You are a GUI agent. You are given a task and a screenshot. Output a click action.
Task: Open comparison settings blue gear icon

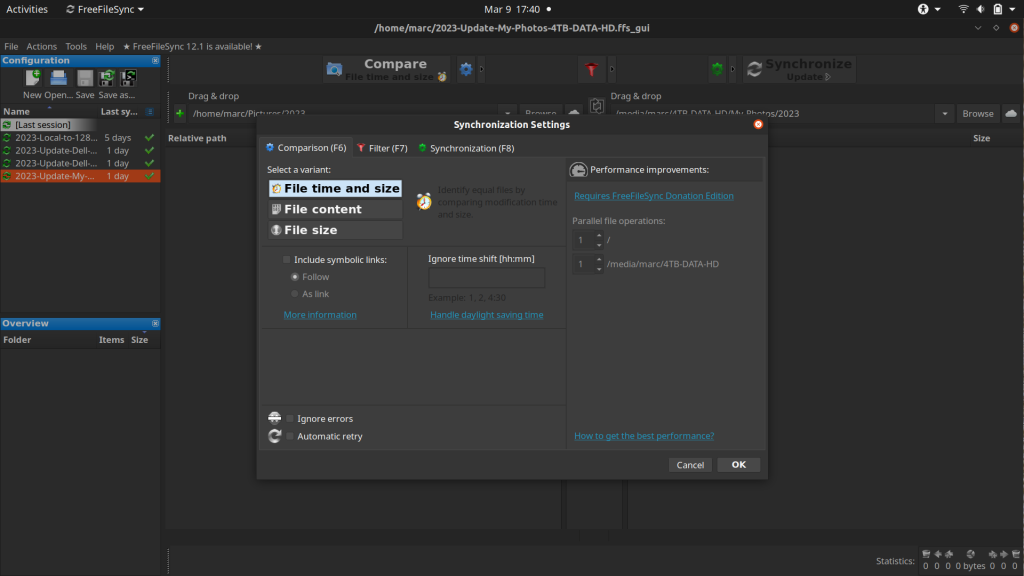pos(466,69)
